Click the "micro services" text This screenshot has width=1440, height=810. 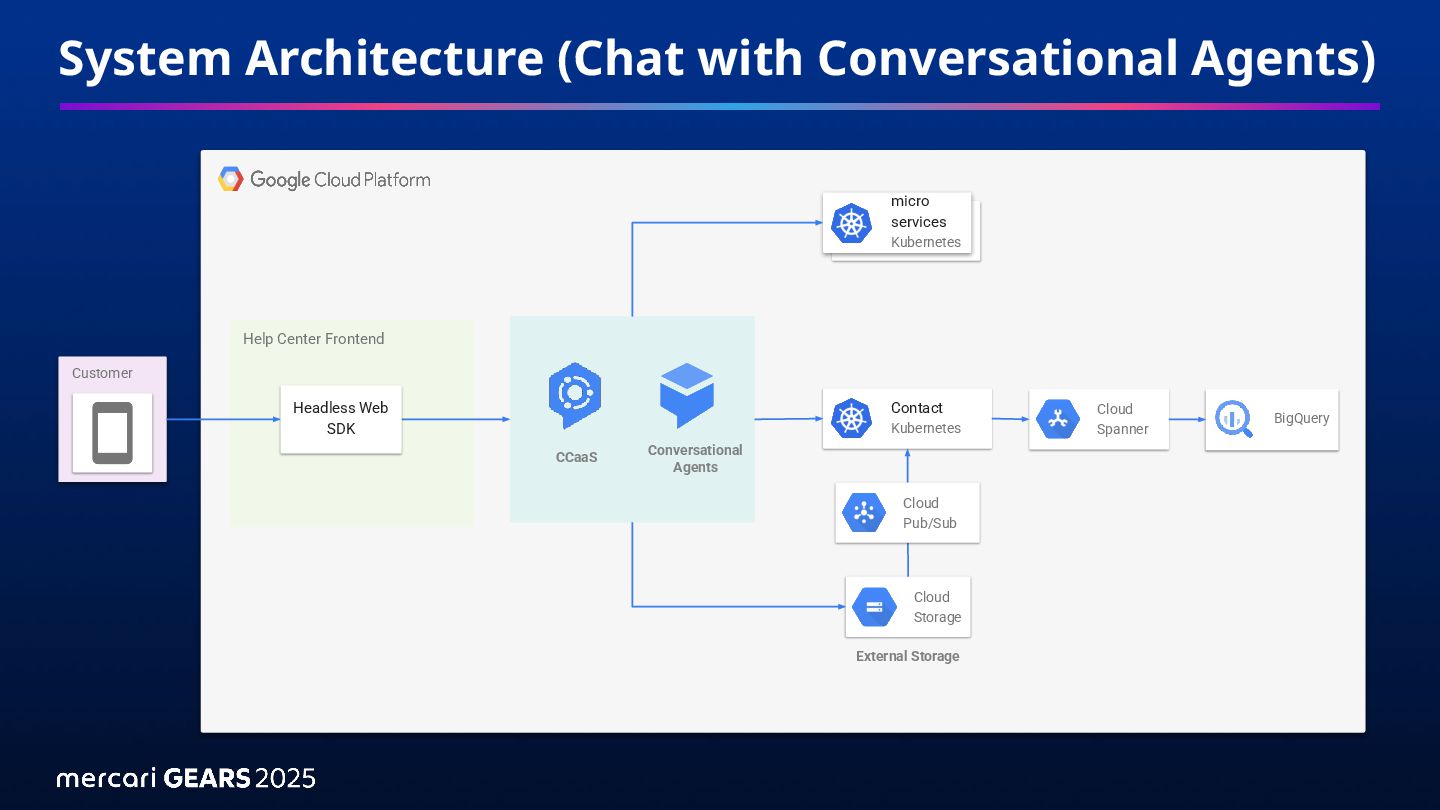tap(918, 212)
